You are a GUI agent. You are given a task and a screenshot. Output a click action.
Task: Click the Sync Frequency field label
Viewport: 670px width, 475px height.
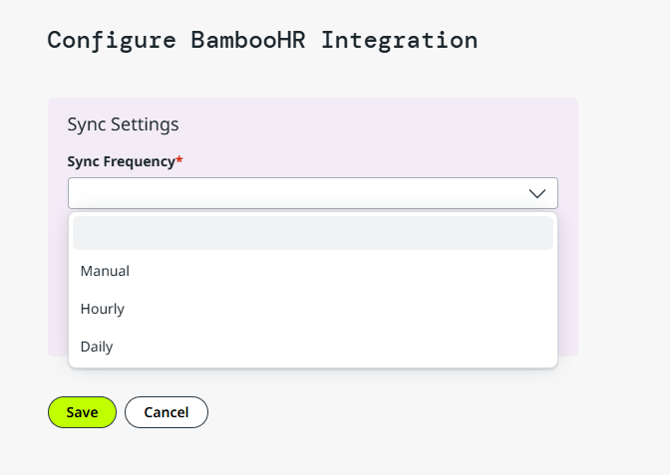(121, 161)
